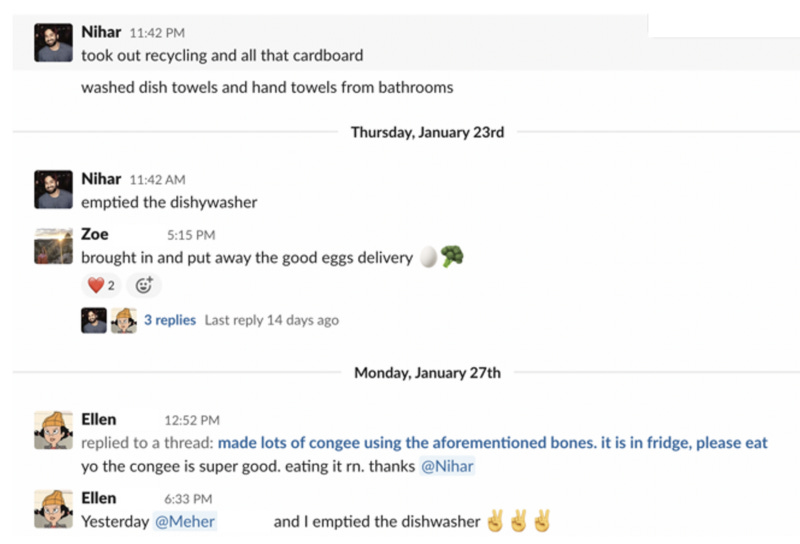Open the add reaction emoji button
Screen dimensions: 800x544
(x=144, y=285)
